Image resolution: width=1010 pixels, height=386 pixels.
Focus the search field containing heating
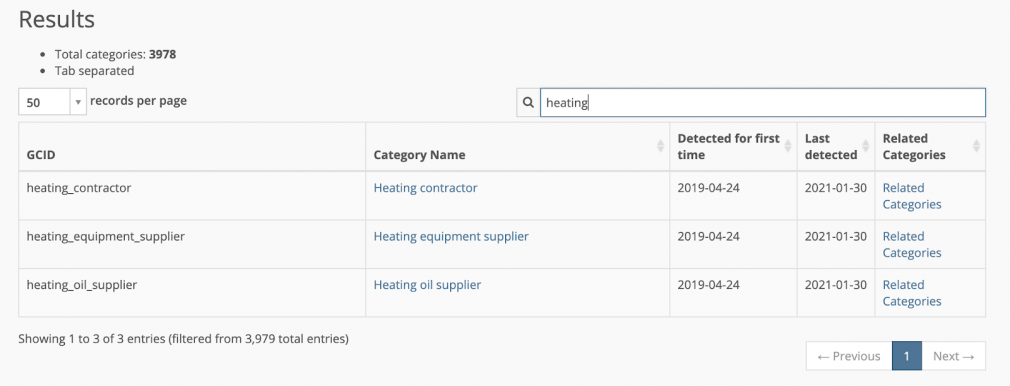point(762,102)
